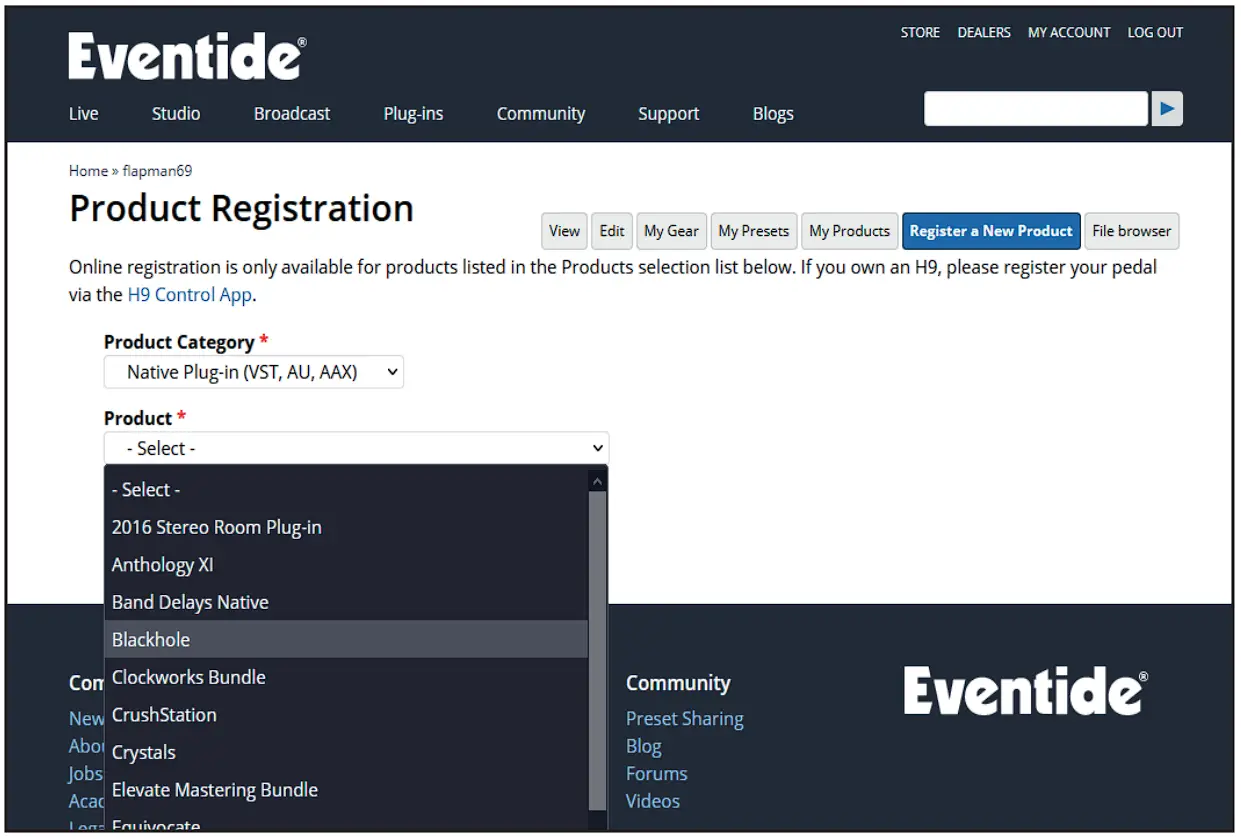Open the Product Category dropdown
The height and width of the screenshot is (839, 1241).
[x=254, y=373]
